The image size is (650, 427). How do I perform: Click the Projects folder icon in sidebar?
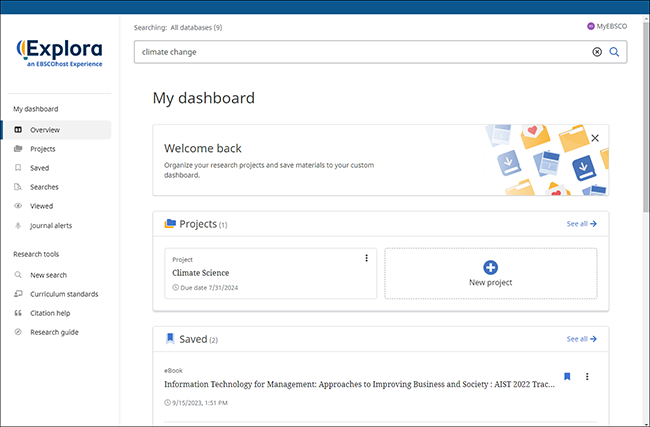pyautogui.click(x=18, y=148)
